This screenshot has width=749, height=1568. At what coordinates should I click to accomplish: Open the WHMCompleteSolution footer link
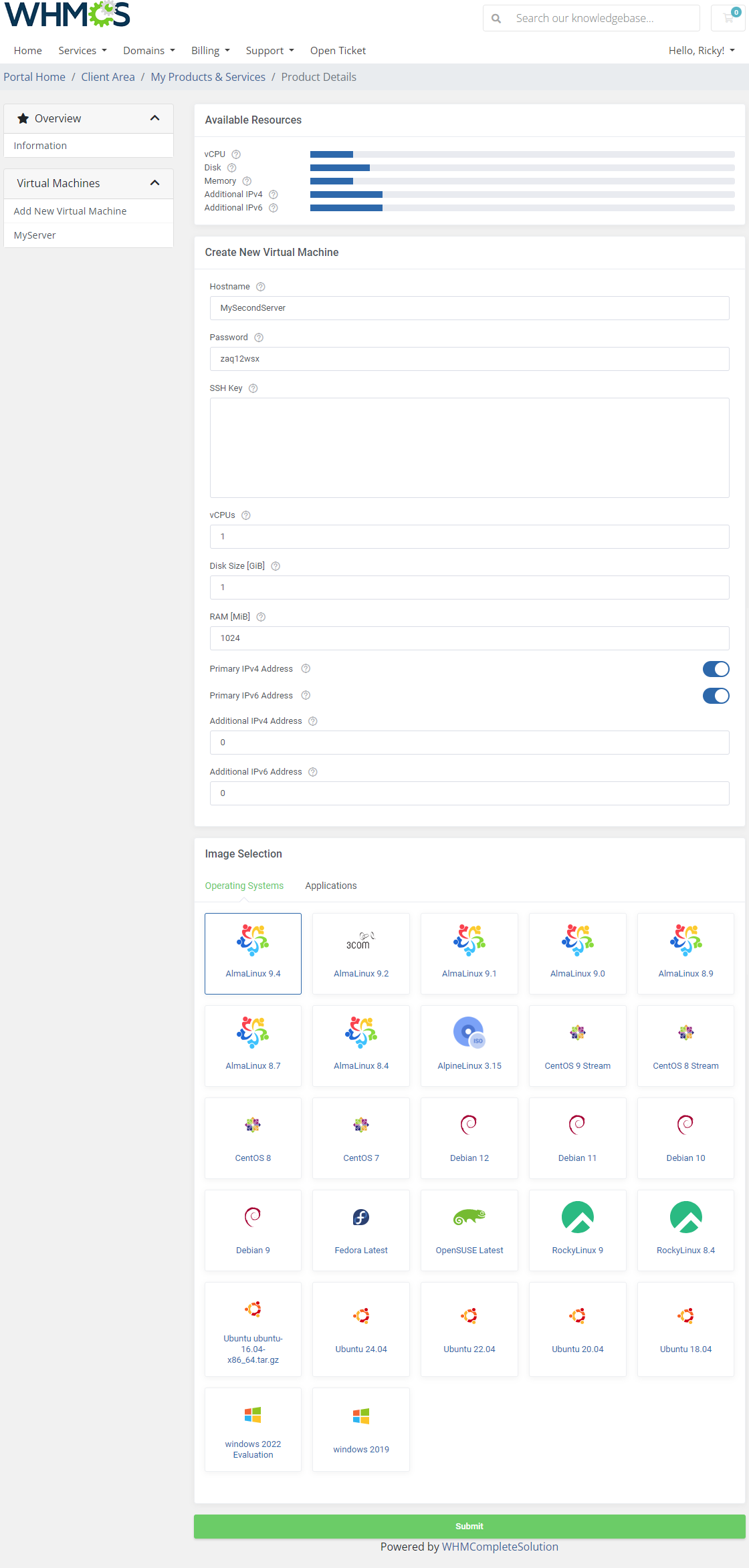[x=500, y=1547]
